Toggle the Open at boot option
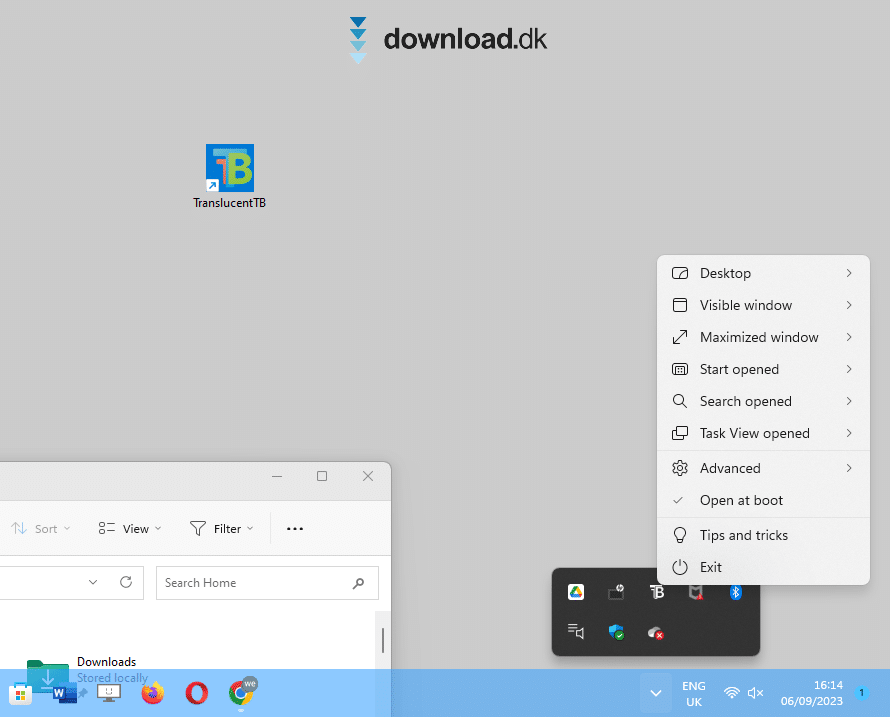The height and width of the screenshot is (717, 890). (741, 500)
